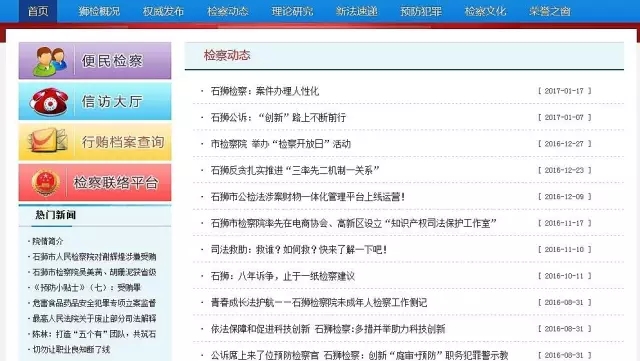Open the 便民检察 banner button
The height and width of the screenshot is (361, 640).
click(95, 61)
